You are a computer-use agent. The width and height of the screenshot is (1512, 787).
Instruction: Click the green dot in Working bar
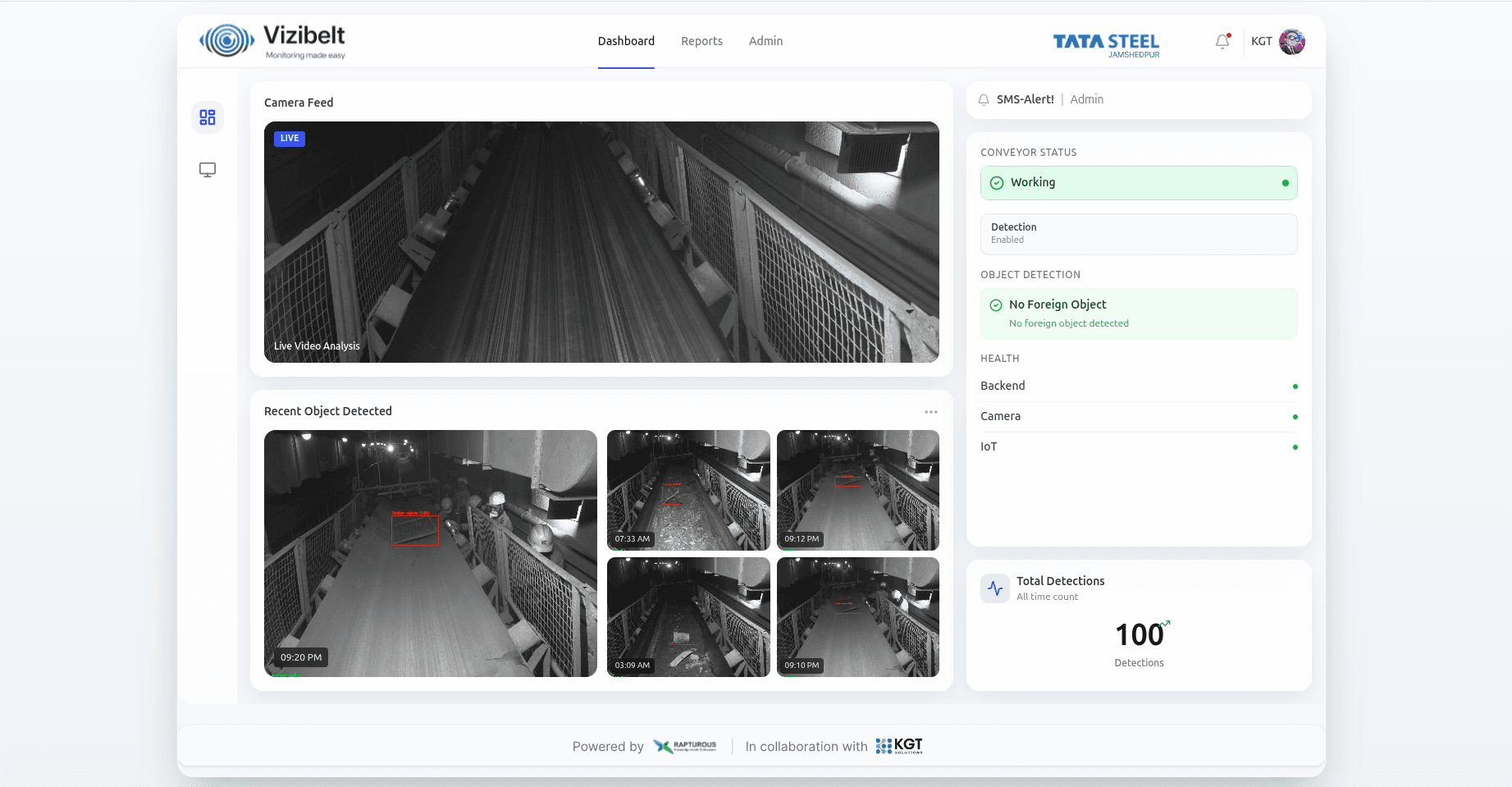point(1285,183)
